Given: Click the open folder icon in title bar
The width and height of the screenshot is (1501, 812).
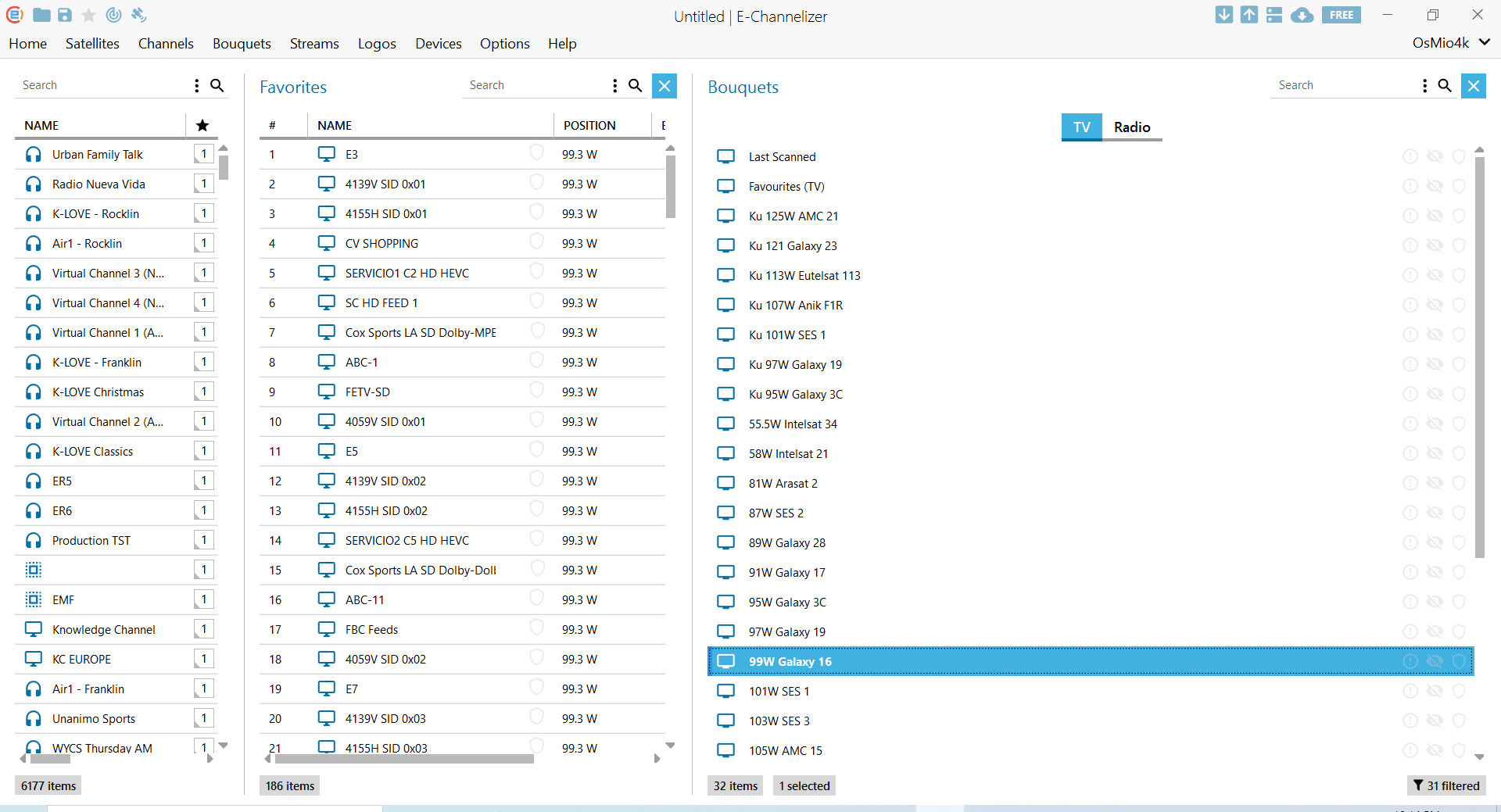Looking at the screenshot, I should (x=41, y=15).
